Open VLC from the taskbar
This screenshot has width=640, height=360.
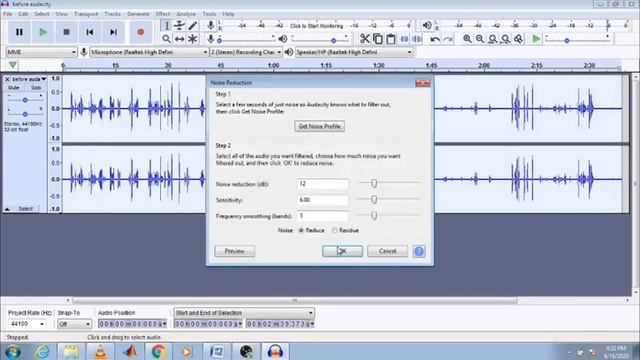(100, 351)
